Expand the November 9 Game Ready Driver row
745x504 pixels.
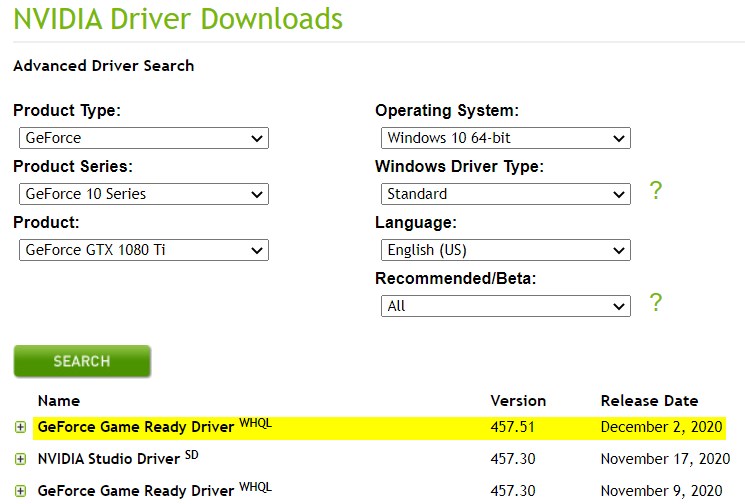point(20,491)
